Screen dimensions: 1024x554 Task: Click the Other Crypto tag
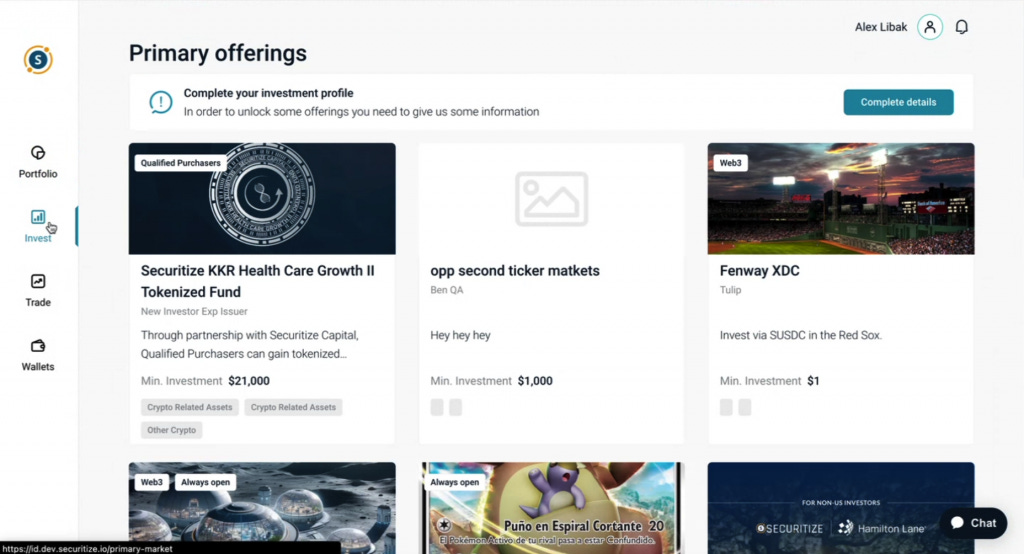coord(171,430)
